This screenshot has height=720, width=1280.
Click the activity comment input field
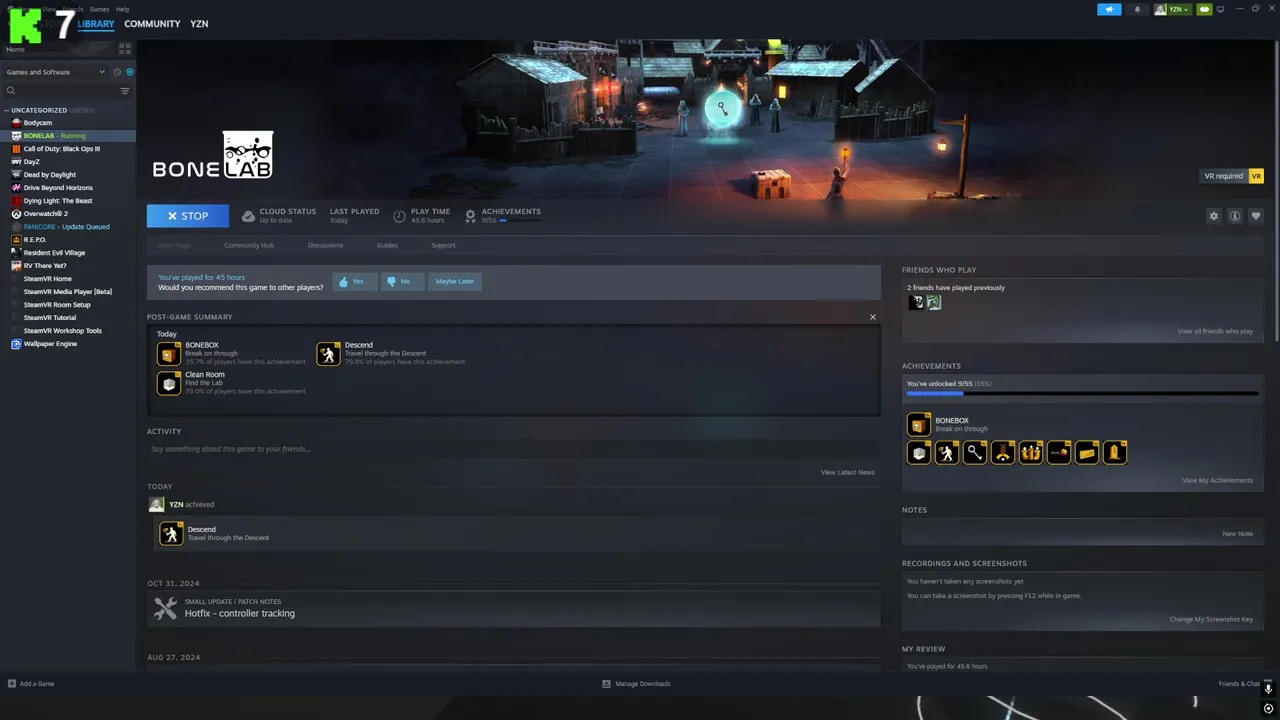click(514, 449)
